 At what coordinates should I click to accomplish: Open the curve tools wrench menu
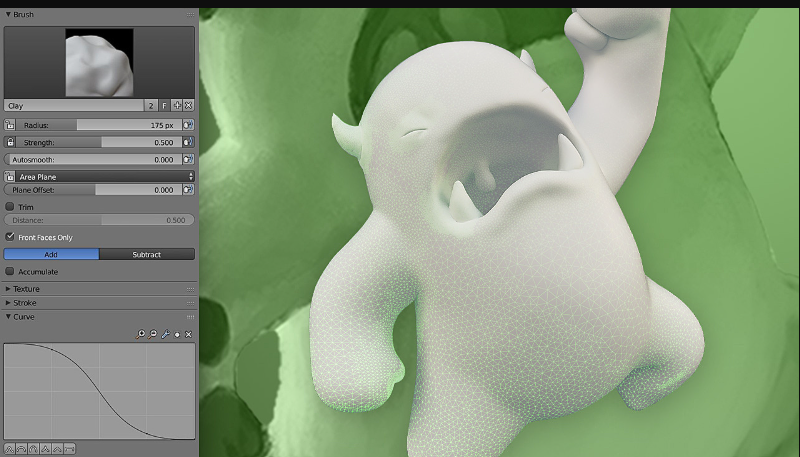[165, 334]
